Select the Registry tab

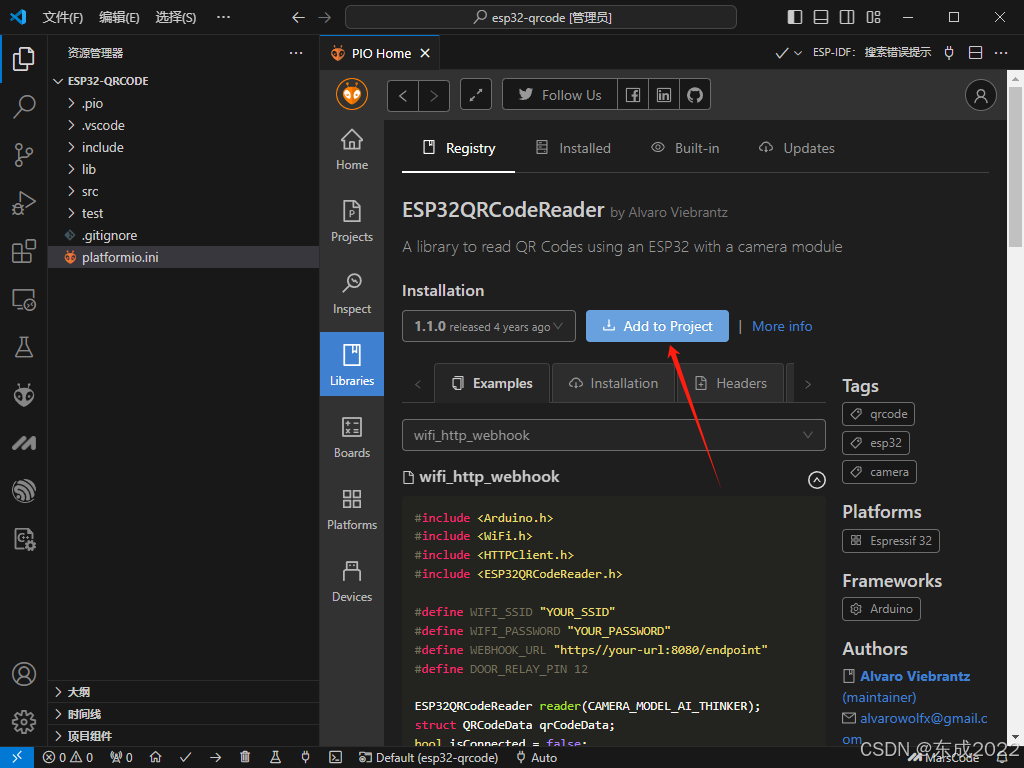tap(458, 148)
